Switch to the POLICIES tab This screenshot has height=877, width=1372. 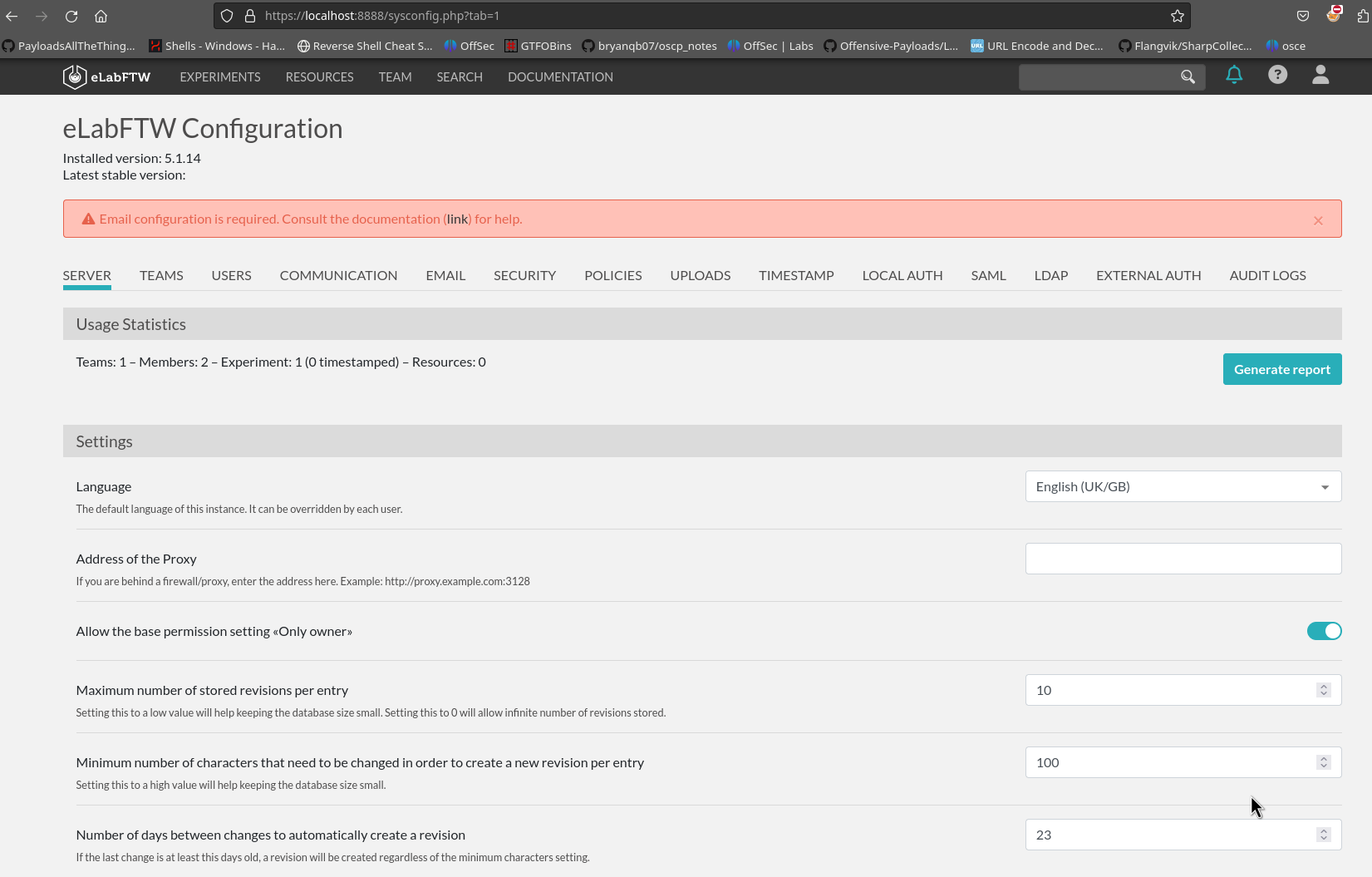(612, 275)
